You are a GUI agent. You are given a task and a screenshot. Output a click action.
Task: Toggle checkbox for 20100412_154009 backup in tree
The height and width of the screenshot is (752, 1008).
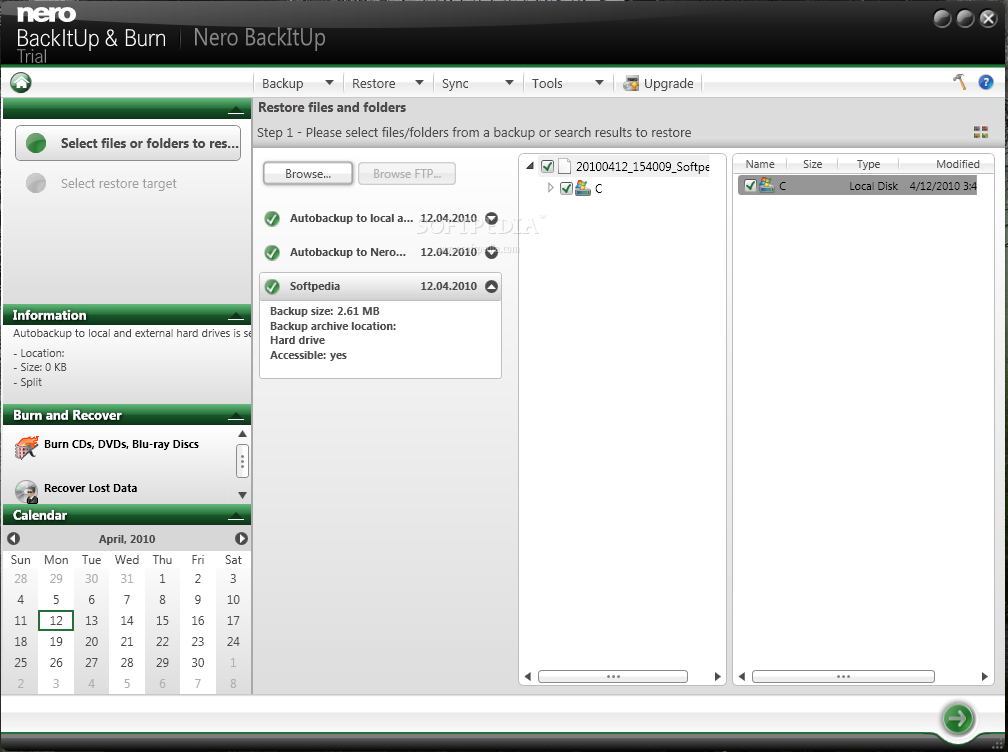pyautogui.click(x=547, y=166)
